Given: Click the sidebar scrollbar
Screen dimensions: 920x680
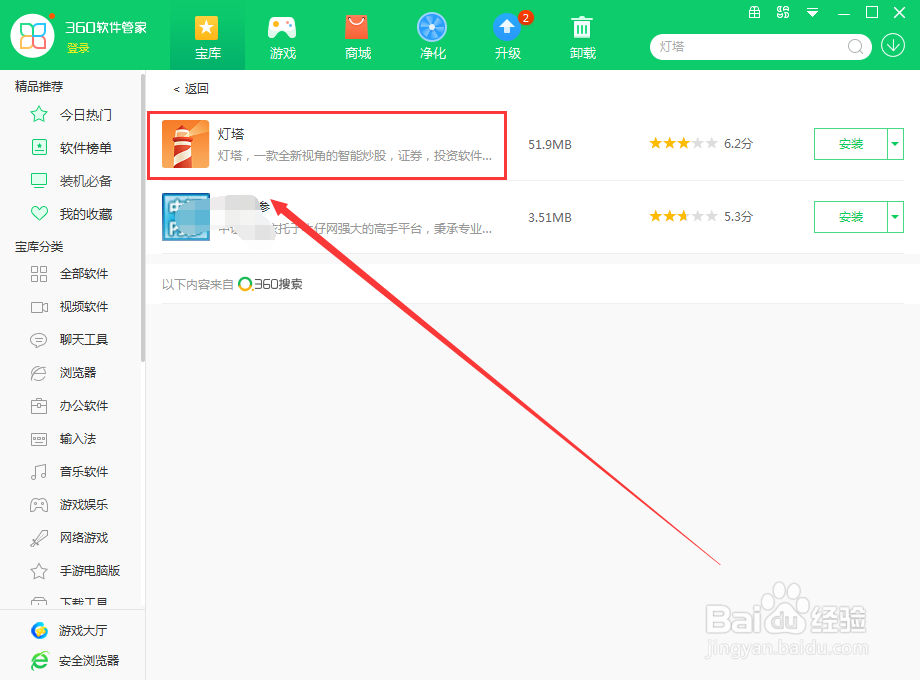Looking at the screenshot, I should (x=143, y=217).
